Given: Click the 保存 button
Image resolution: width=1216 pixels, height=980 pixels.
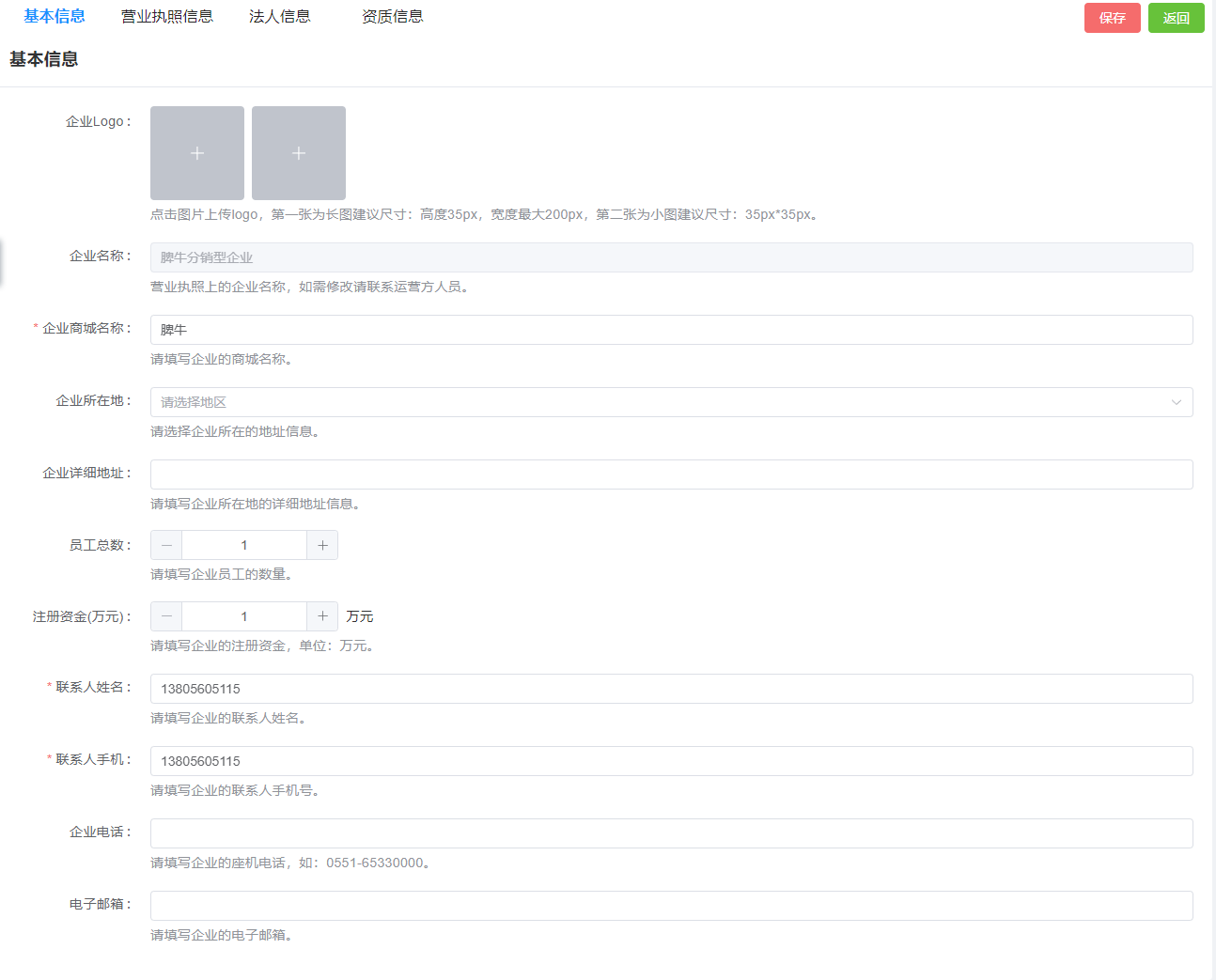Looking at the screenshot, I should coord(1113,18).
